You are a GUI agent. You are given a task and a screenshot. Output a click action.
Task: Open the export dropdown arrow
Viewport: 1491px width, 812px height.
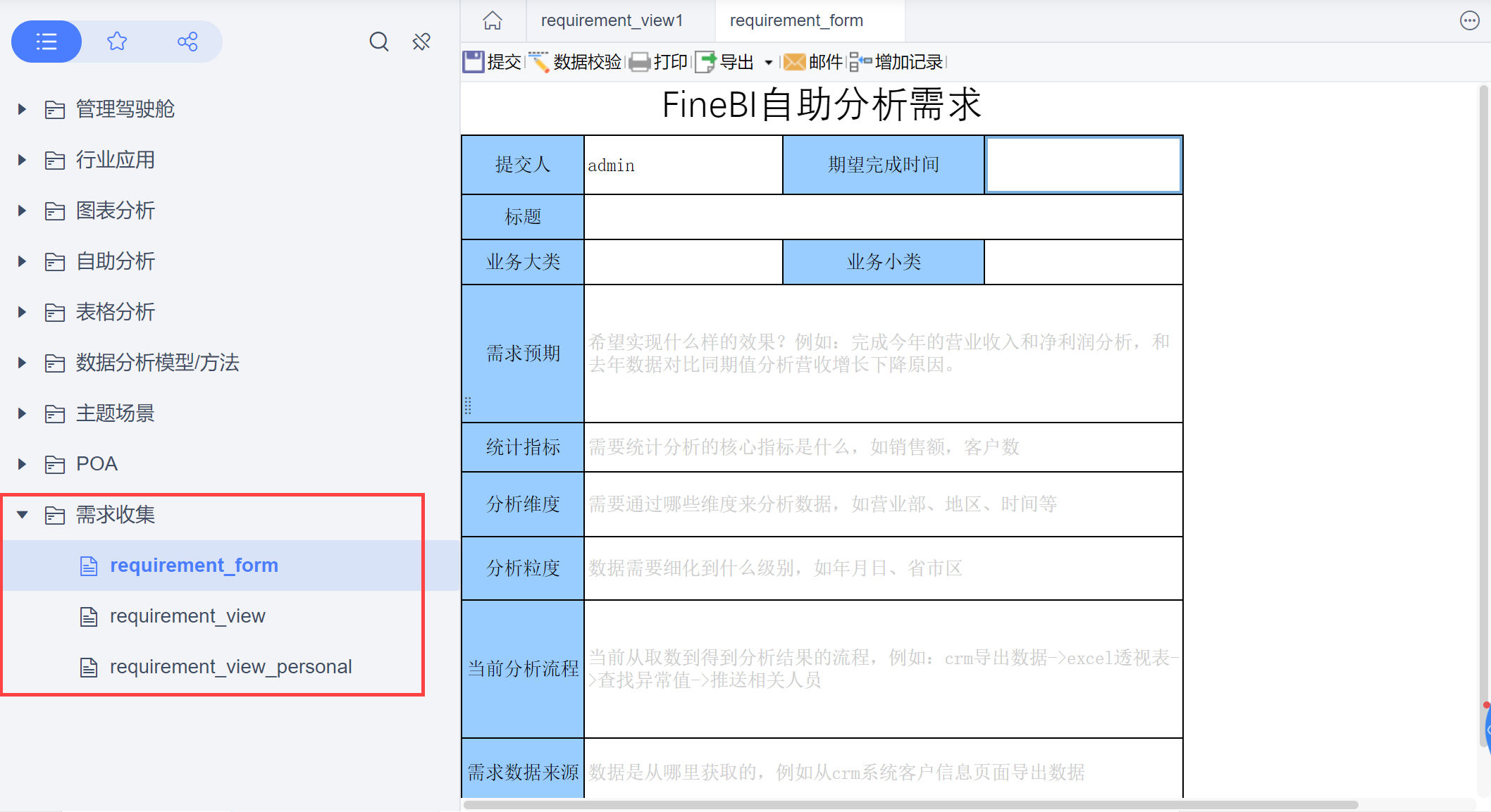click(x=769, y=62)
